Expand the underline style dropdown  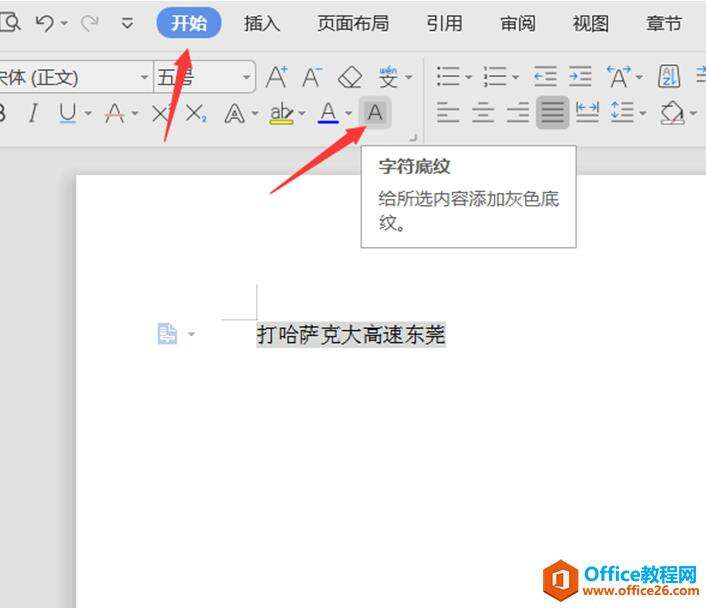pos(88,113)
